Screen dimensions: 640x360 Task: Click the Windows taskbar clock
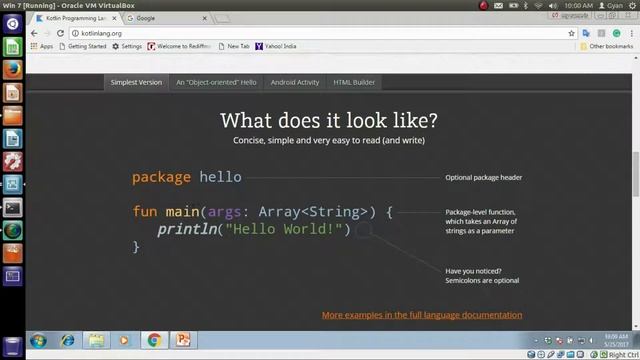coord(616,340)
